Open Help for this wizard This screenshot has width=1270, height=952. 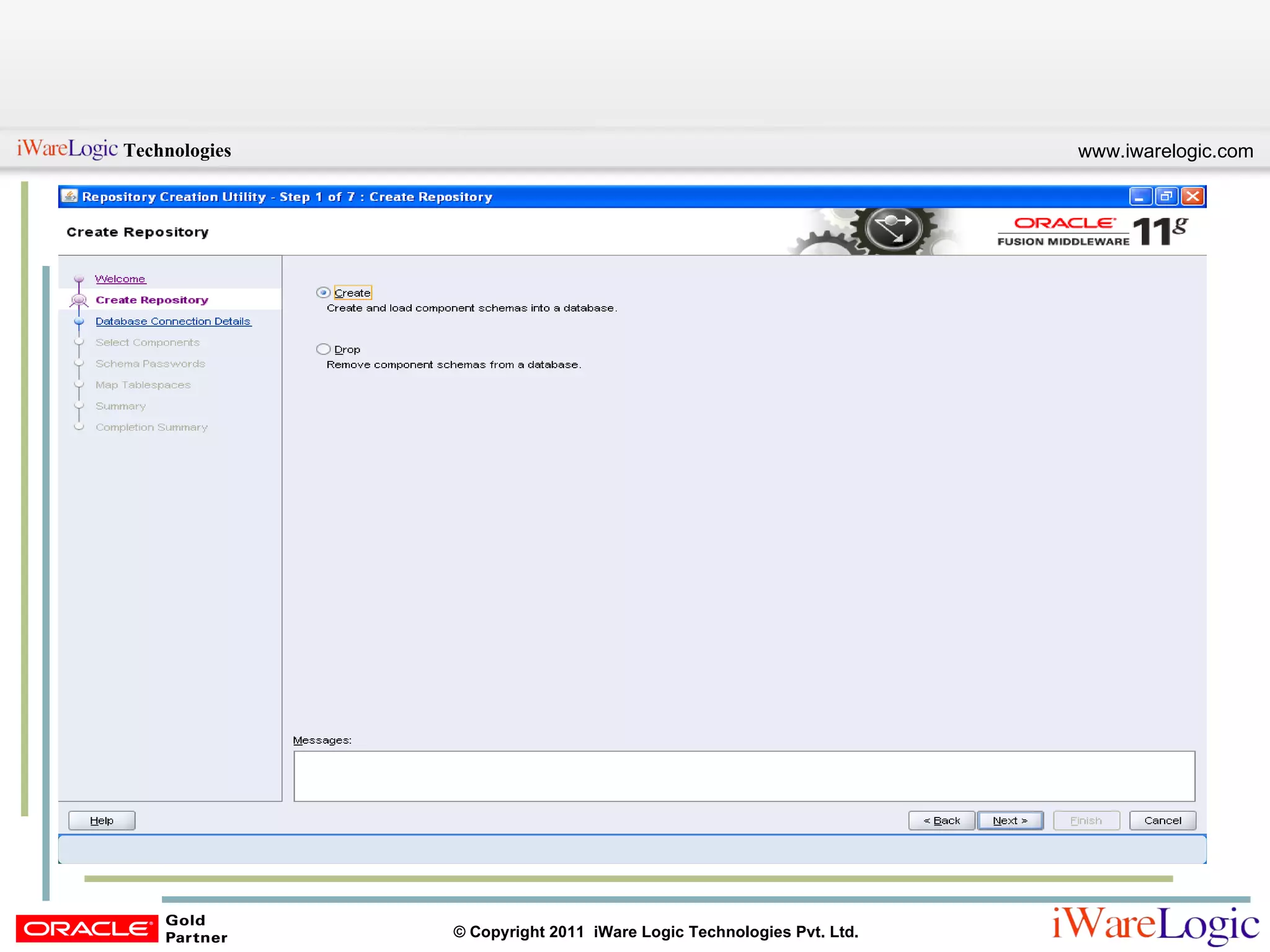tap(102, 821)
